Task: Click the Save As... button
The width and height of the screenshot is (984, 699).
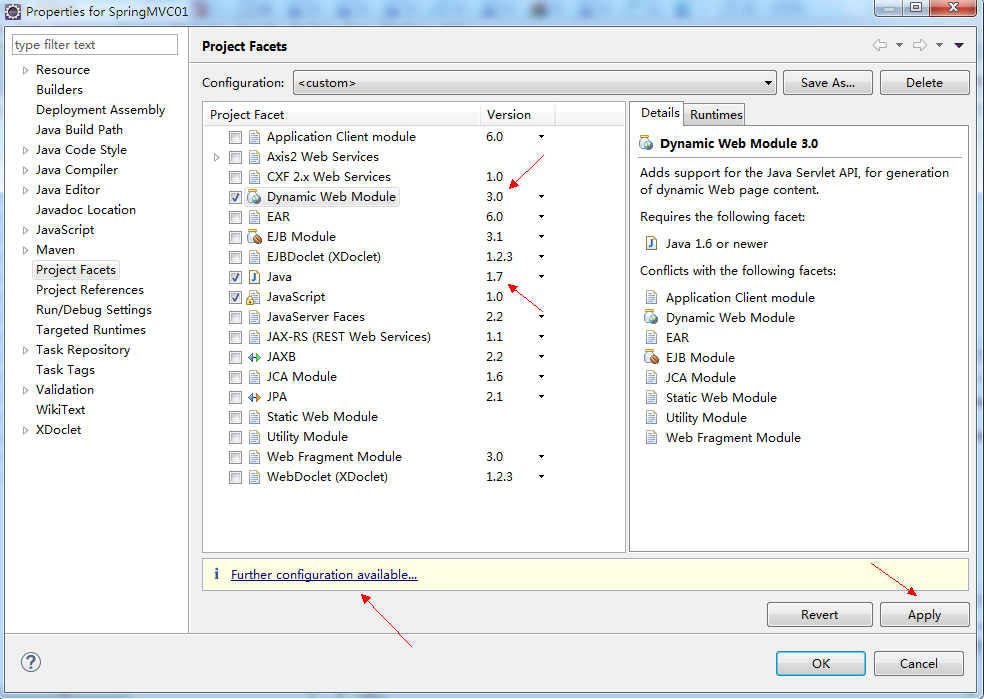Action: point(828,83)
